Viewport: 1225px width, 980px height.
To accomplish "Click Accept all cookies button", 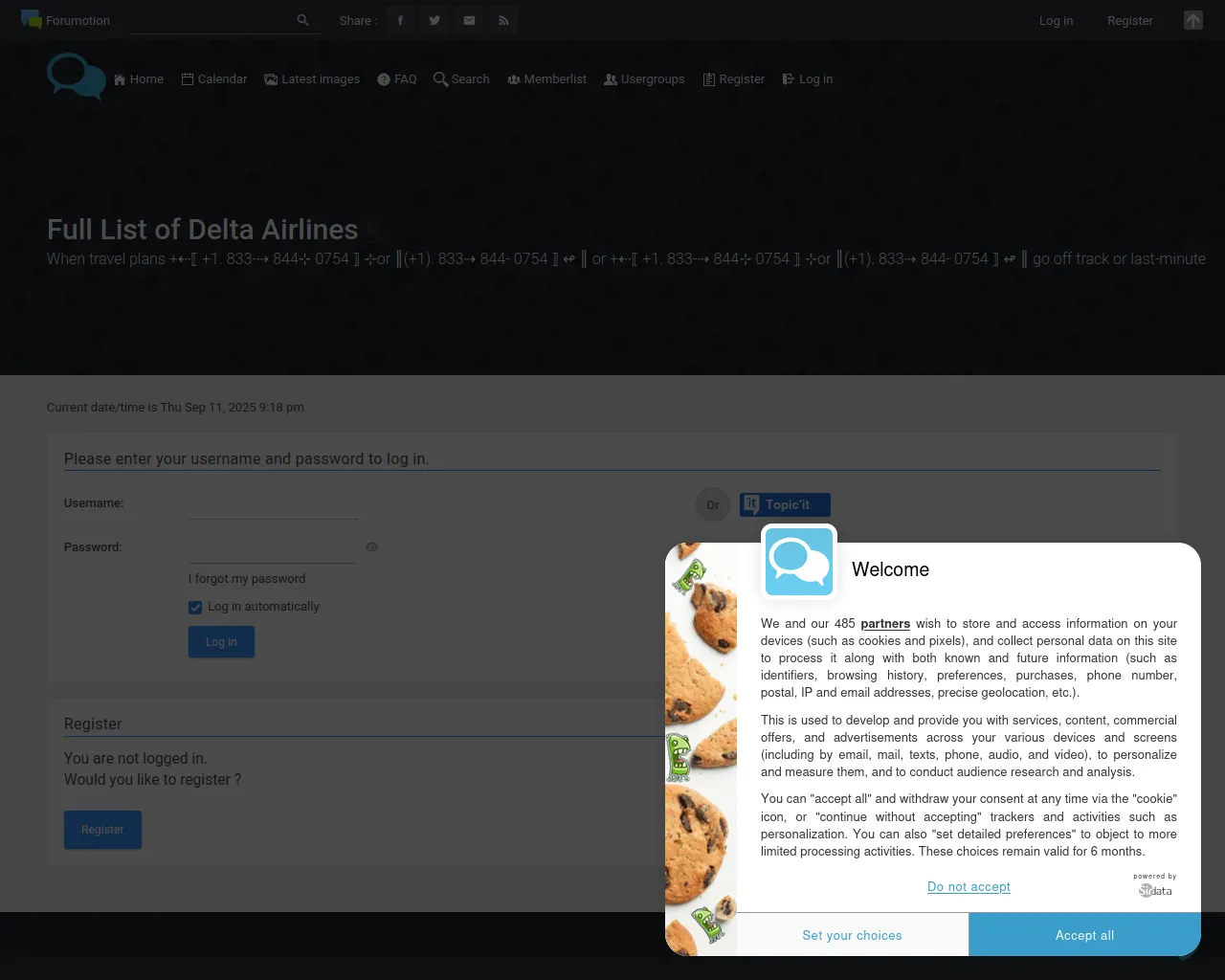I will coord(1084,935).
